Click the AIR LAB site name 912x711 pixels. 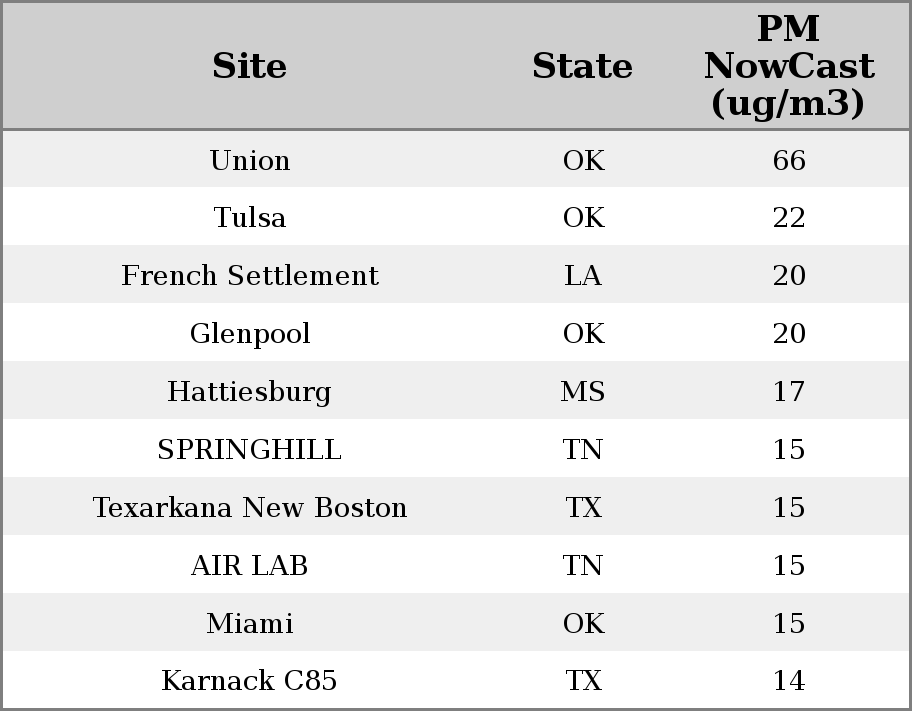click(250, 566)
